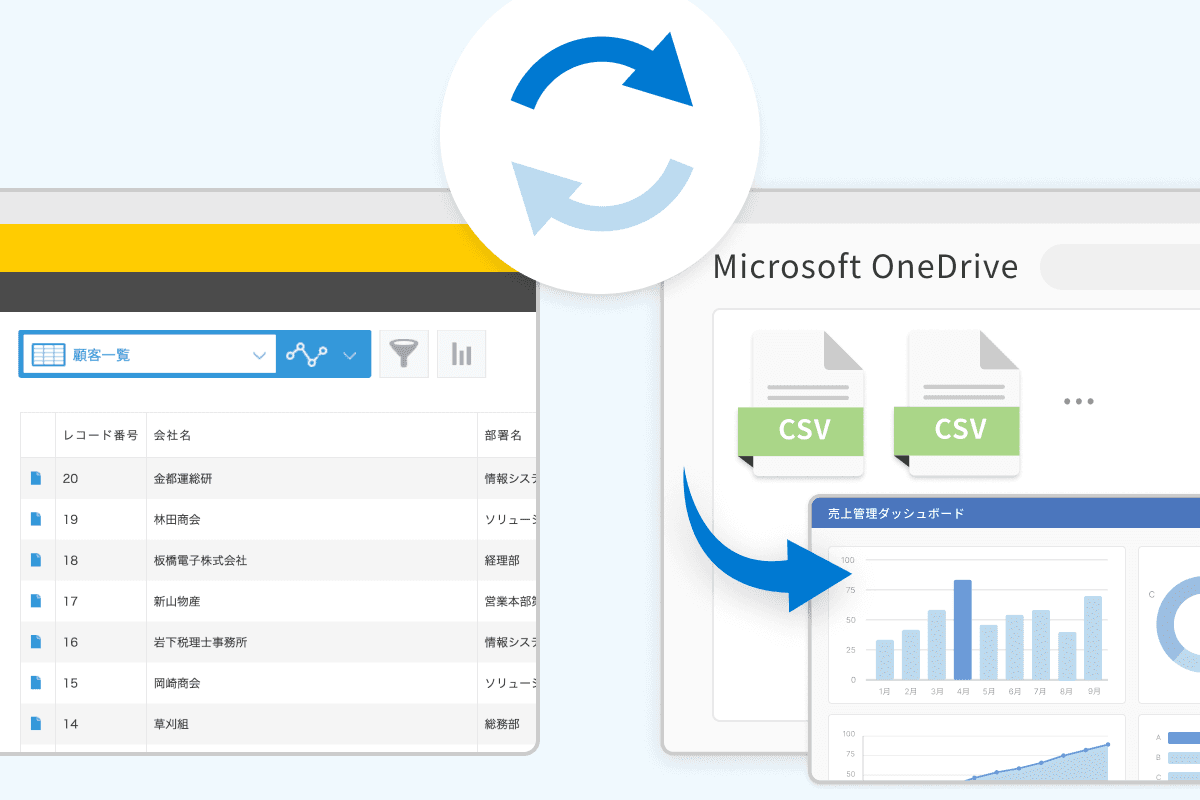Click the Microsoft OneDrive label

tap(866, 266)
